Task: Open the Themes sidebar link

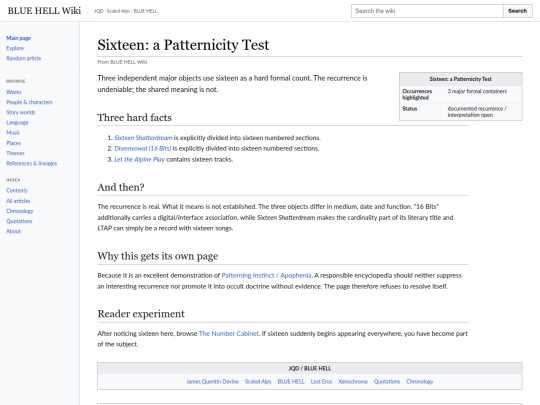Action: click(15, 153)
